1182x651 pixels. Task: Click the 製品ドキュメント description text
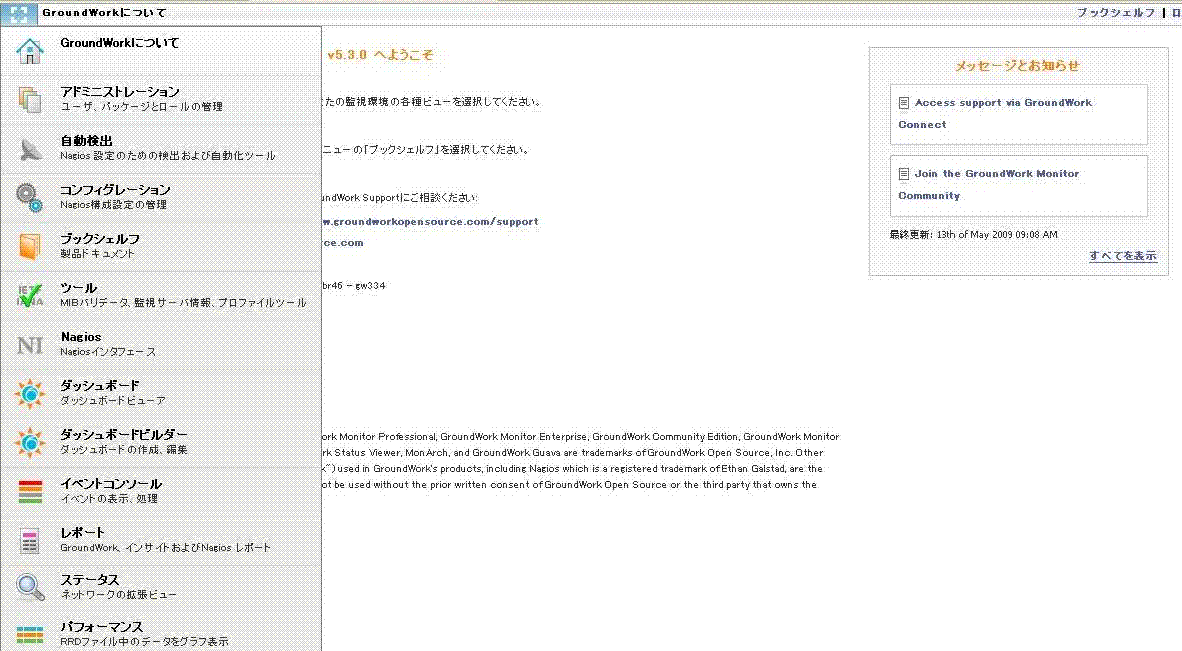click(x=97, y=254)
